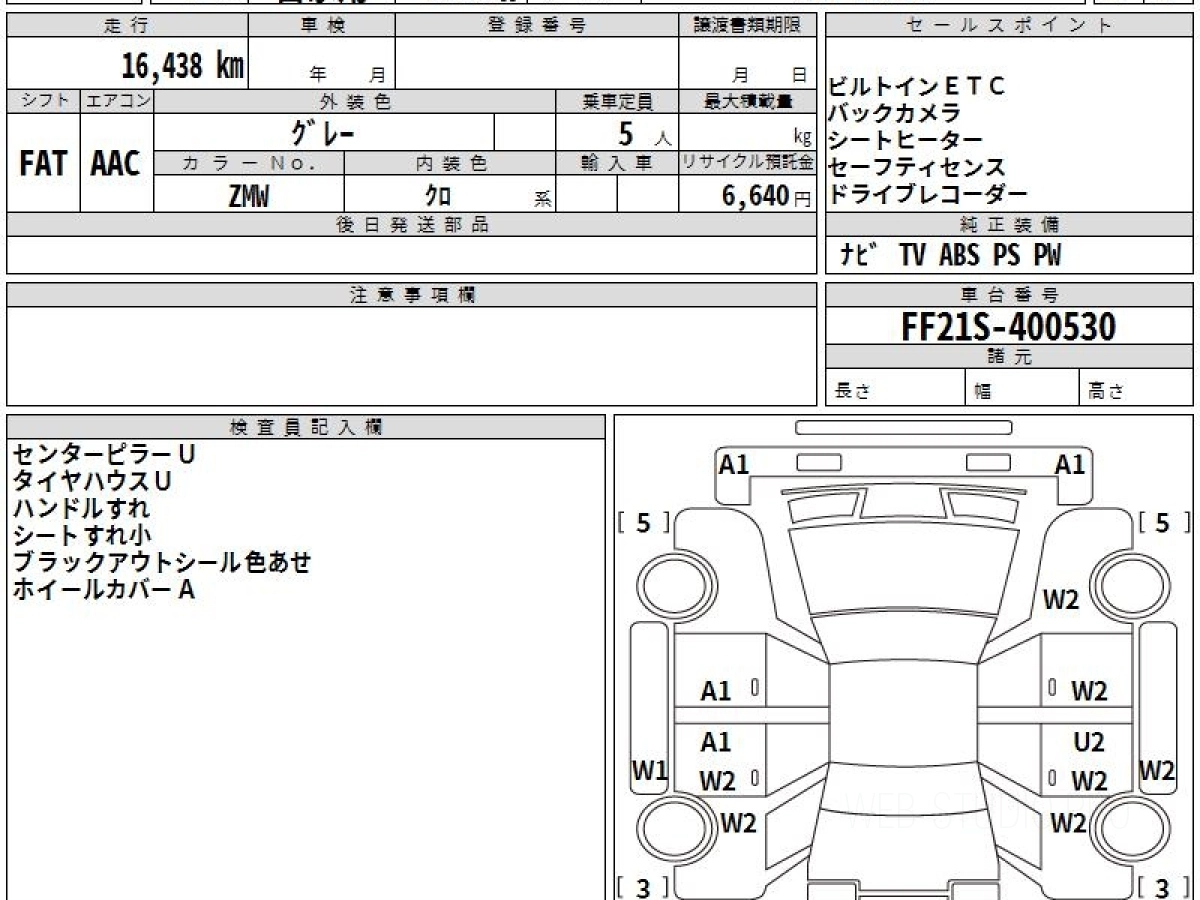This screenshot has height=900, width=1200.
Task: Select the AAC air-conditioner value
Action: tap(116, 163)
